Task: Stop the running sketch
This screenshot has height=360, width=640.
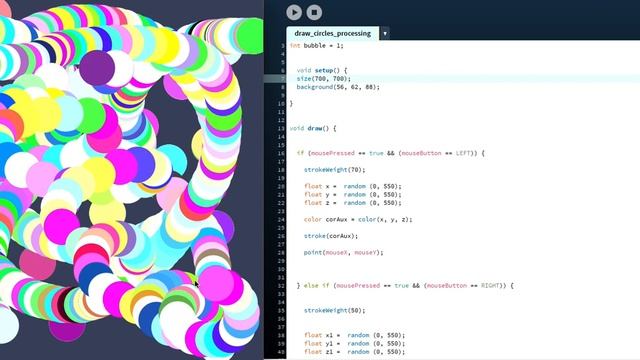Action: pyautogui.click(x=314, y=12)
